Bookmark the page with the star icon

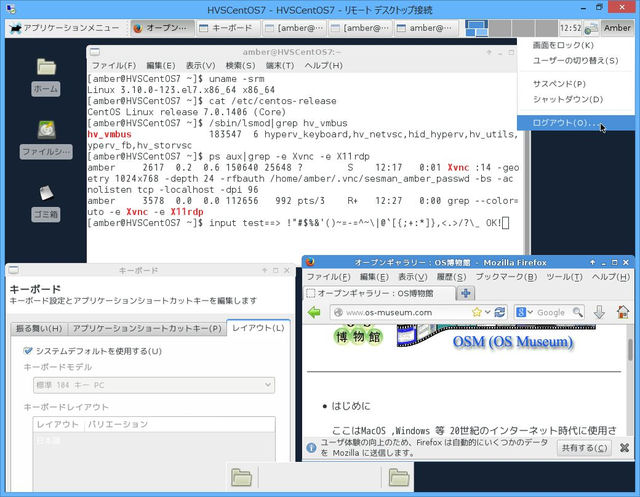[x=476, y=313]
